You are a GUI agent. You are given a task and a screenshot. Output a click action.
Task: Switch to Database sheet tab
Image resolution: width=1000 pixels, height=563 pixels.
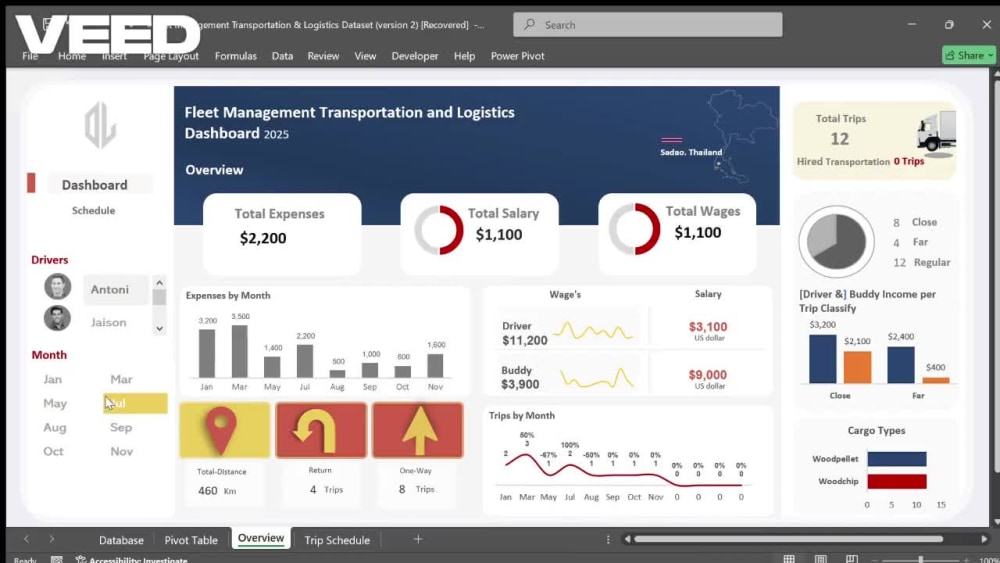point(121,540)
